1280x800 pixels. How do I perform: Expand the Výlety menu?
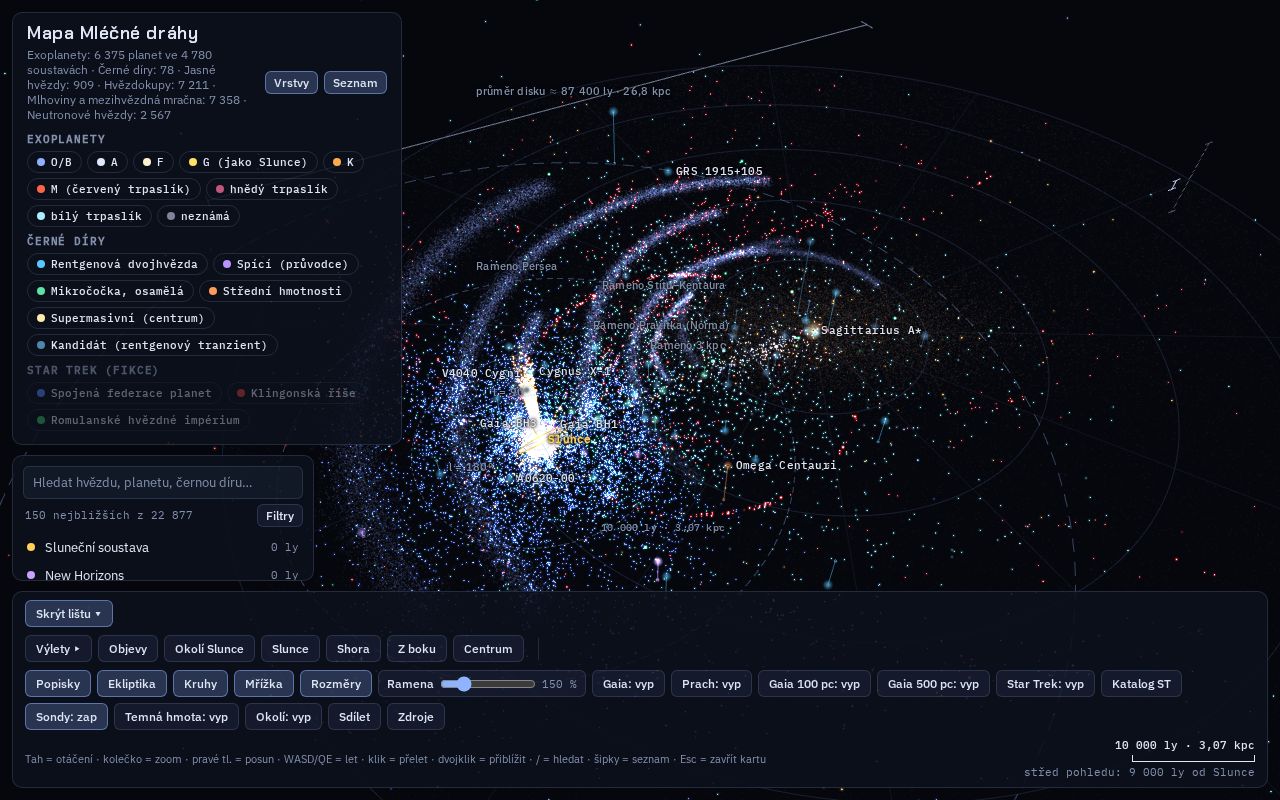pos(58,649)
